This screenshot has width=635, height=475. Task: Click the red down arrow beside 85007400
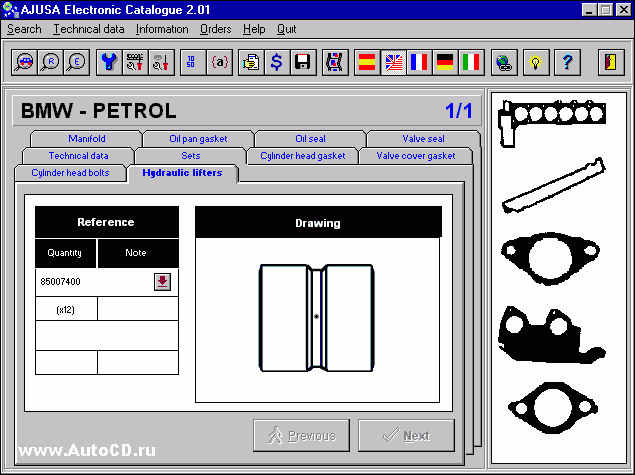tap(162, 282)
